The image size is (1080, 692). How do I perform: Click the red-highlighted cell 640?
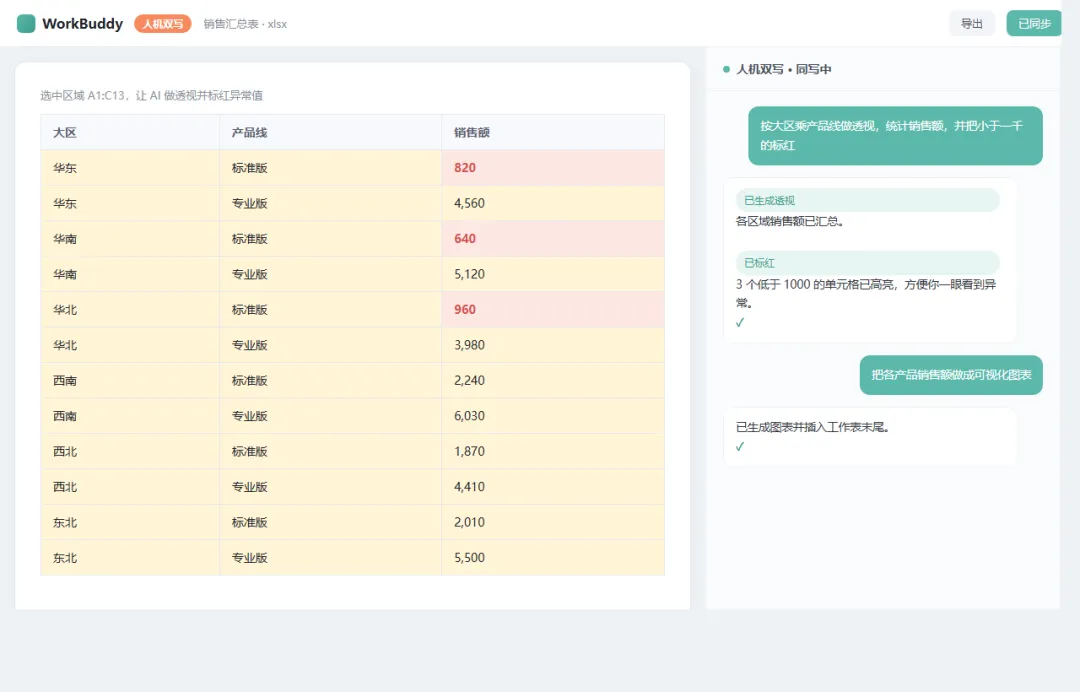click(x=553, y=238)
